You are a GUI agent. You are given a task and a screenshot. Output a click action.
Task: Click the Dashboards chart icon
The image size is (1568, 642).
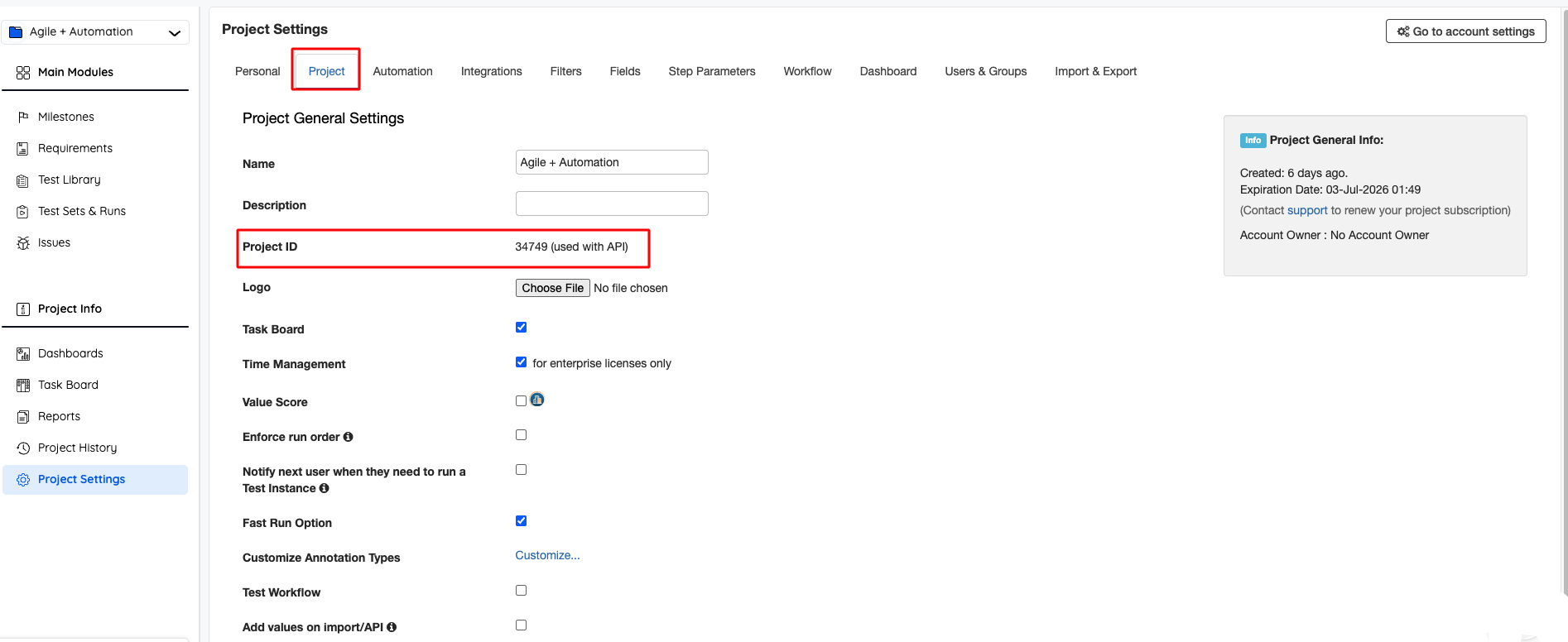[23, 354]
